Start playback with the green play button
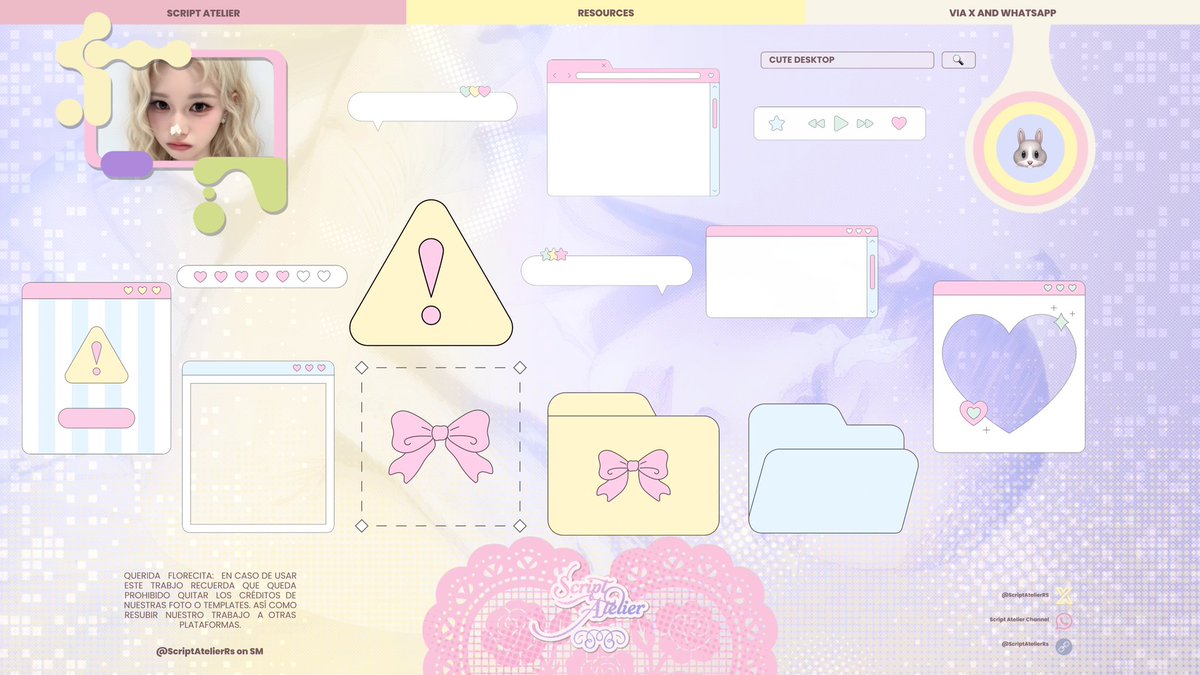The height and width of the screenshot is (675, 1200). pos(841,123)
